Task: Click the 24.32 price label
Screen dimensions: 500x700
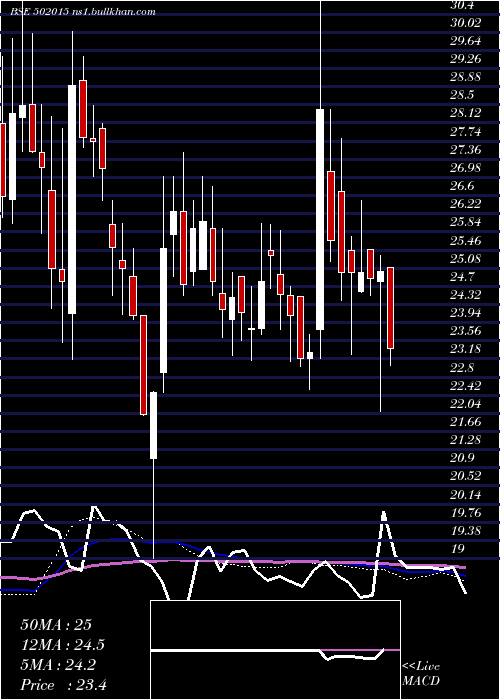Action: [x=466, y=295]
